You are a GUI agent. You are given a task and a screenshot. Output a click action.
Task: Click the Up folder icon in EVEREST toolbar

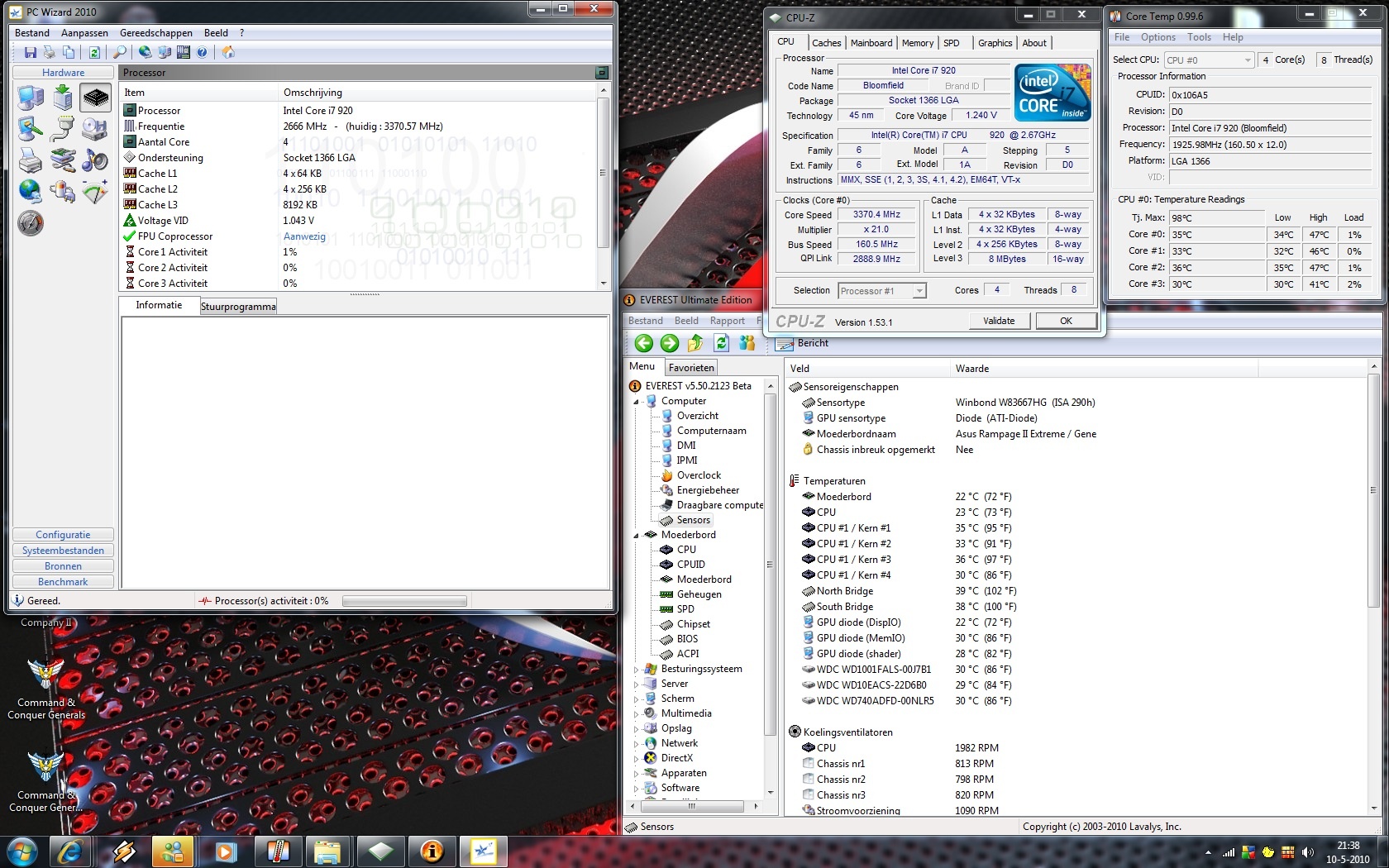click(x=695, y=342)
